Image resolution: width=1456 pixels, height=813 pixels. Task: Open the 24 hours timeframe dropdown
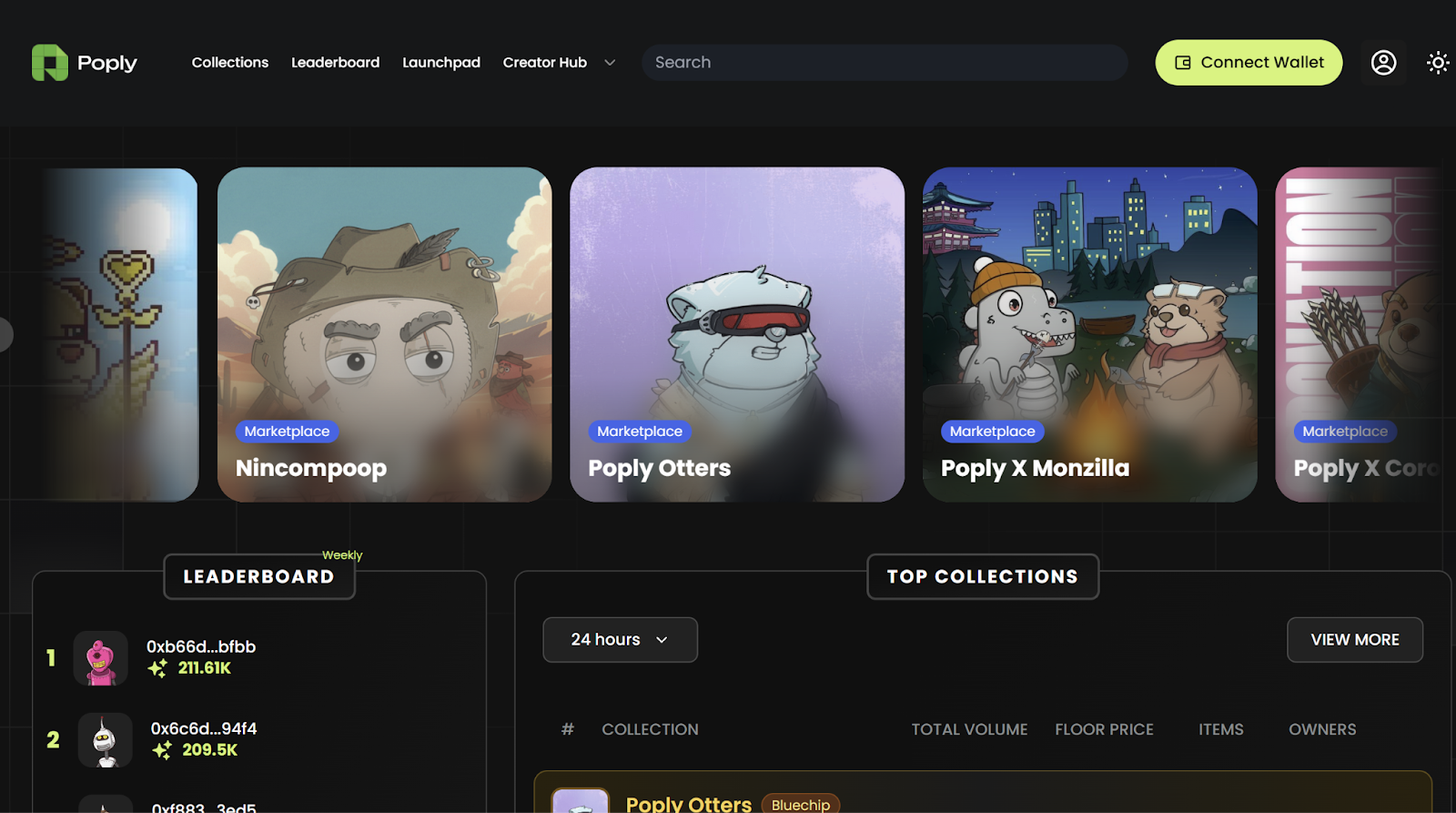(x=621, y=640)
